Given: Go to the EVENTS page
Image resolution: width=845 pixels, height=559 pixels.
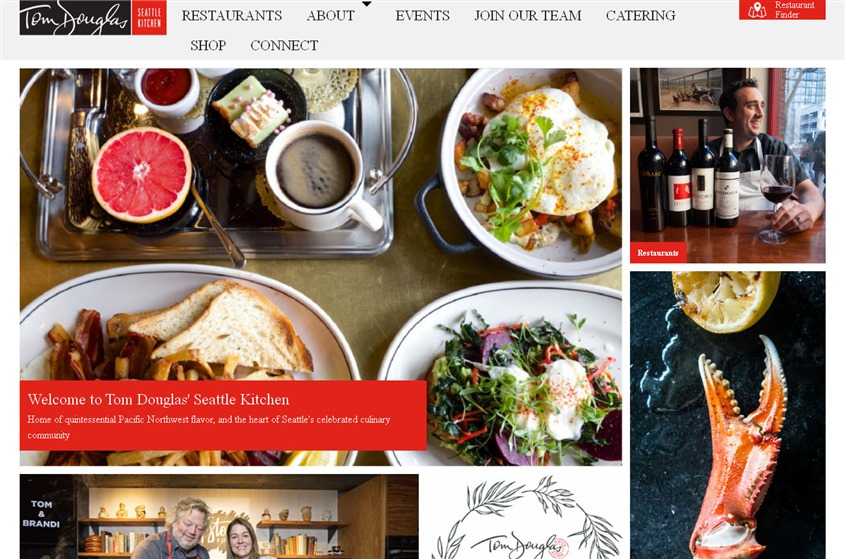Looking at the screenshot, I should click(422, 16).
